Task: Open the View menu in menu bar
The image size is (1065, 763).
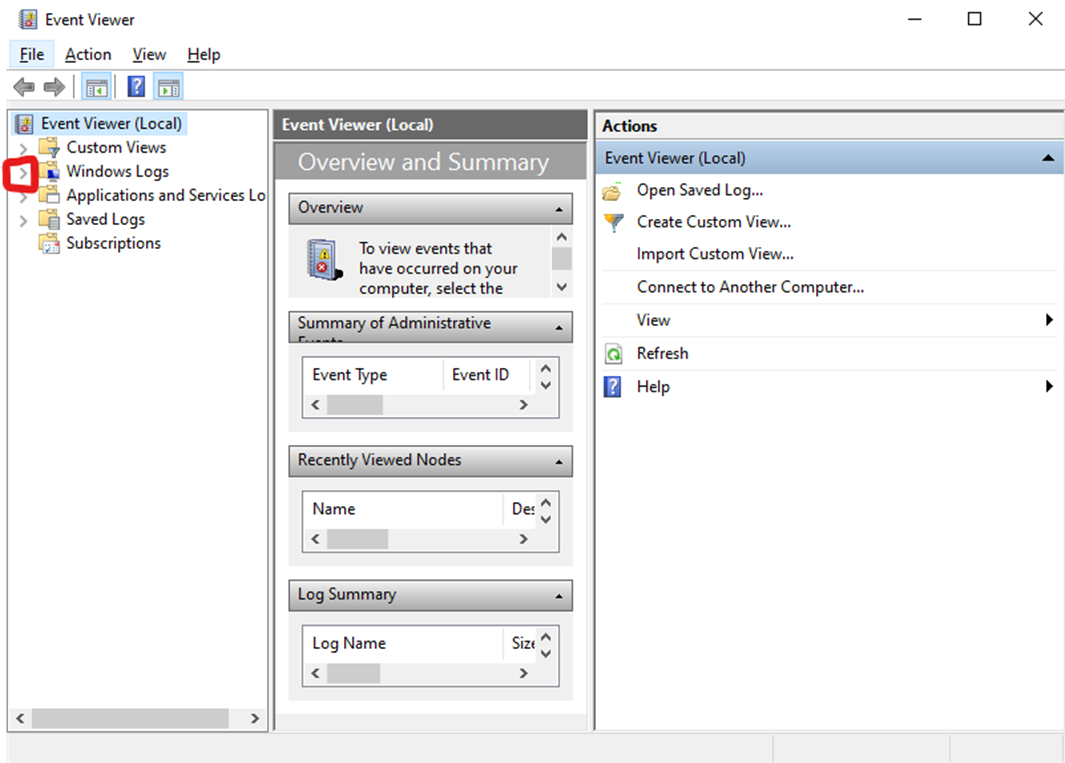Action: [149, 55]
